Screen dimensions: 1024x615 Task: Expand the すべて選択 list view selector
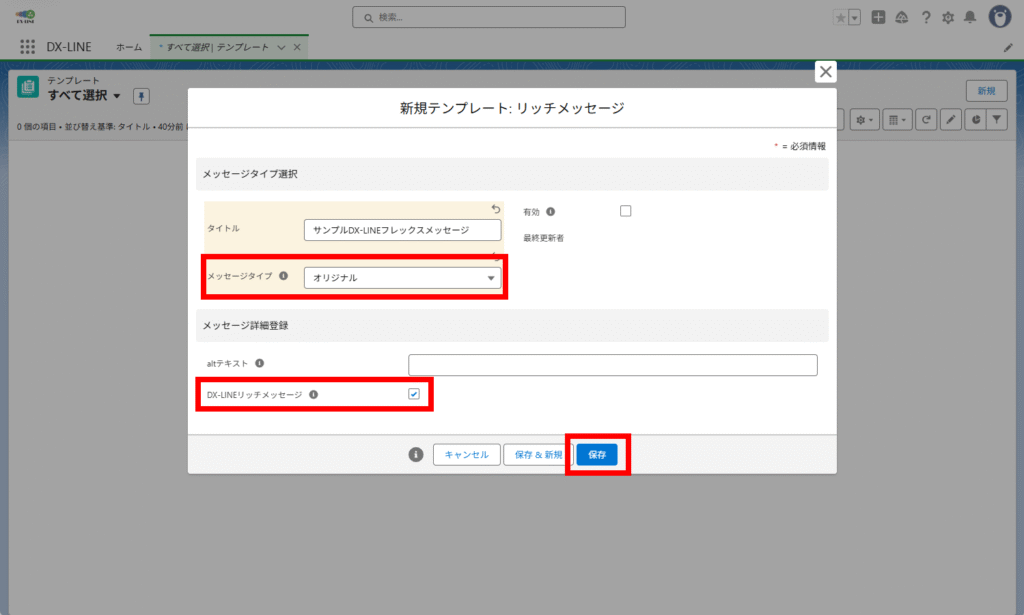pyautogui.click(x=117, y=96)
